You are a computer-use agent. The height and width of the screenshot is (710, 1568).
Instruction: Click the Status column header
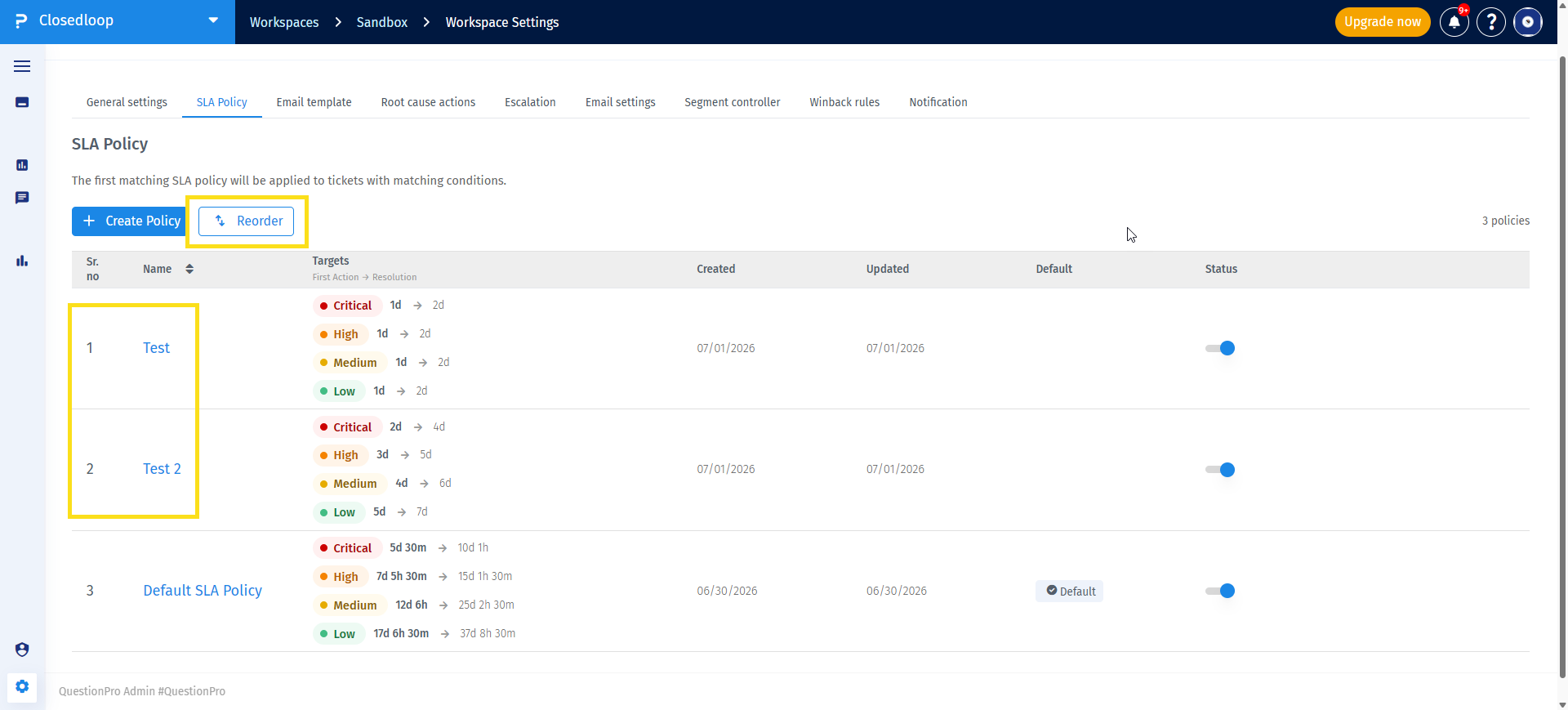click(x=1221, y=269)
